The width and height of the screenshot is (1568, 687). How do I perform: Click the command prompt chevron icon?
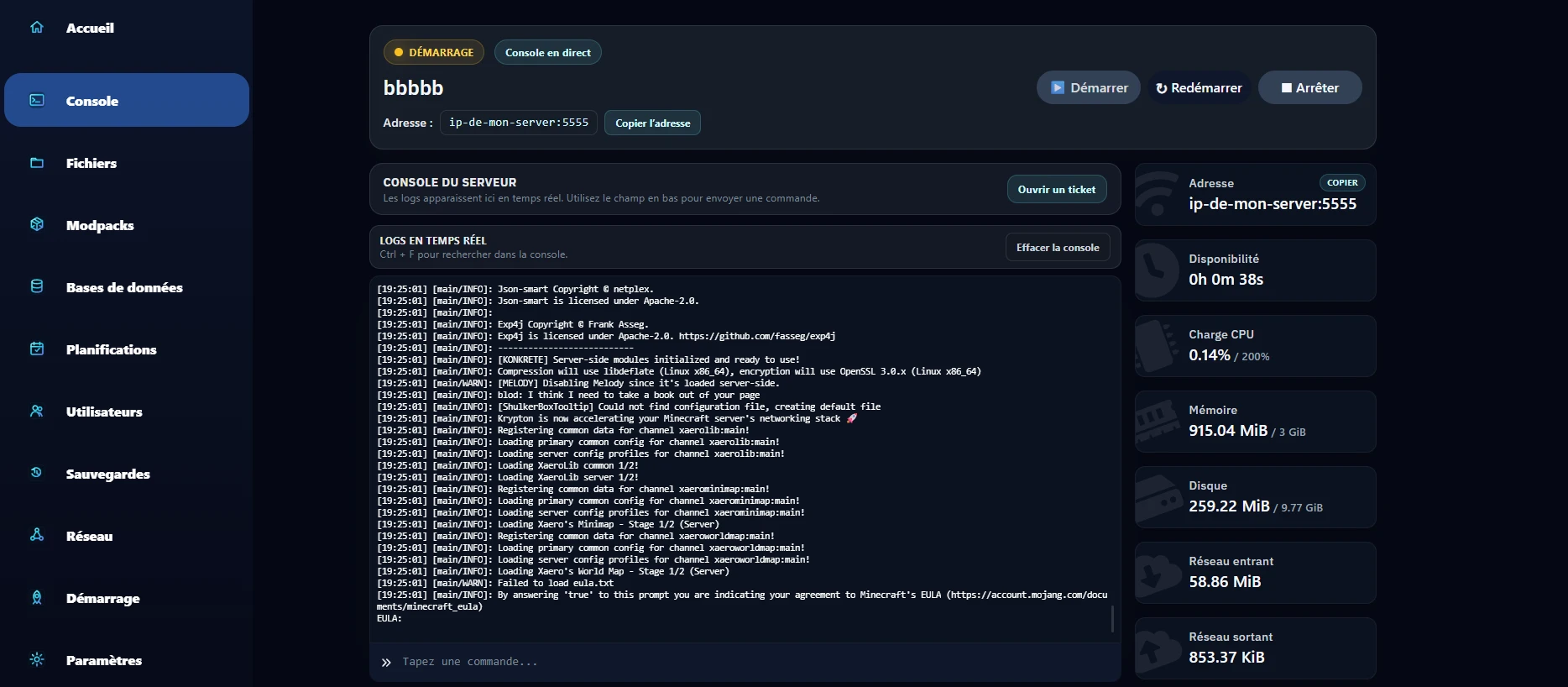[386, 663]
